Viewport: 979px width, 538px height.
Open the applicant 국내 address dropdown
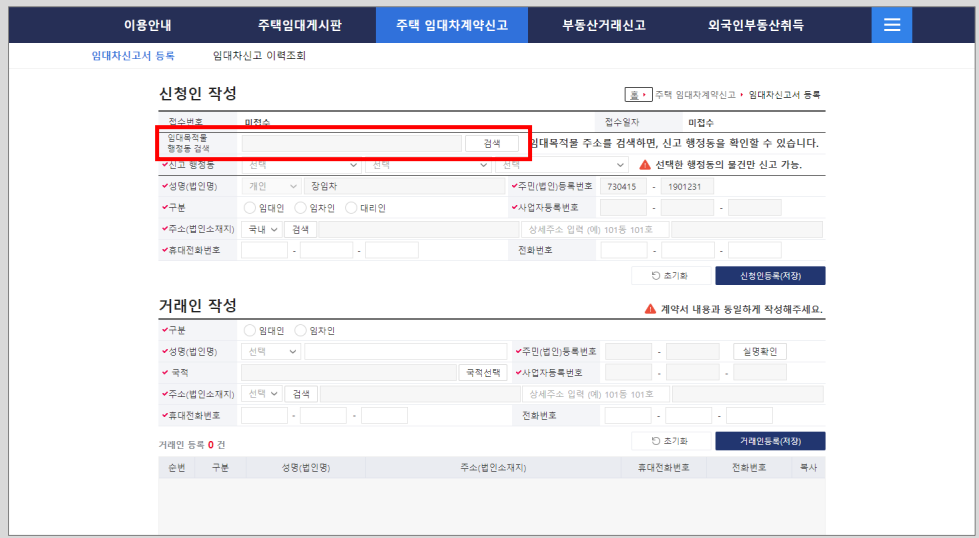[262, 229]
